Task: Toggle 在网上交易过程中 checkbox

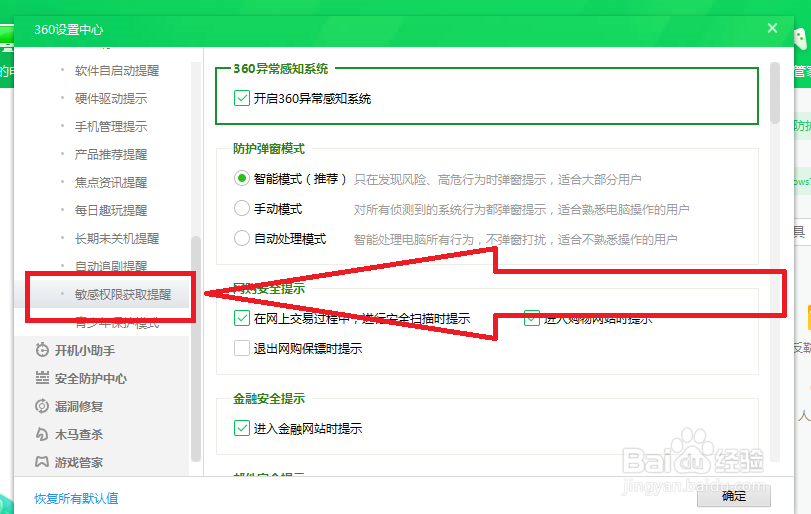Action: [x=242, y=318]
